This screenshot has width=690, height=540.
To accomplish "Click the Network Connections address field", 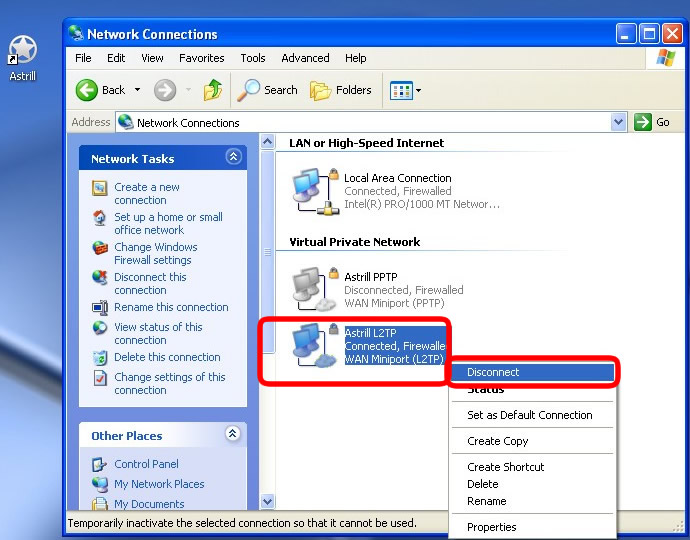I will pyautogui.click(x=363, y=122).
